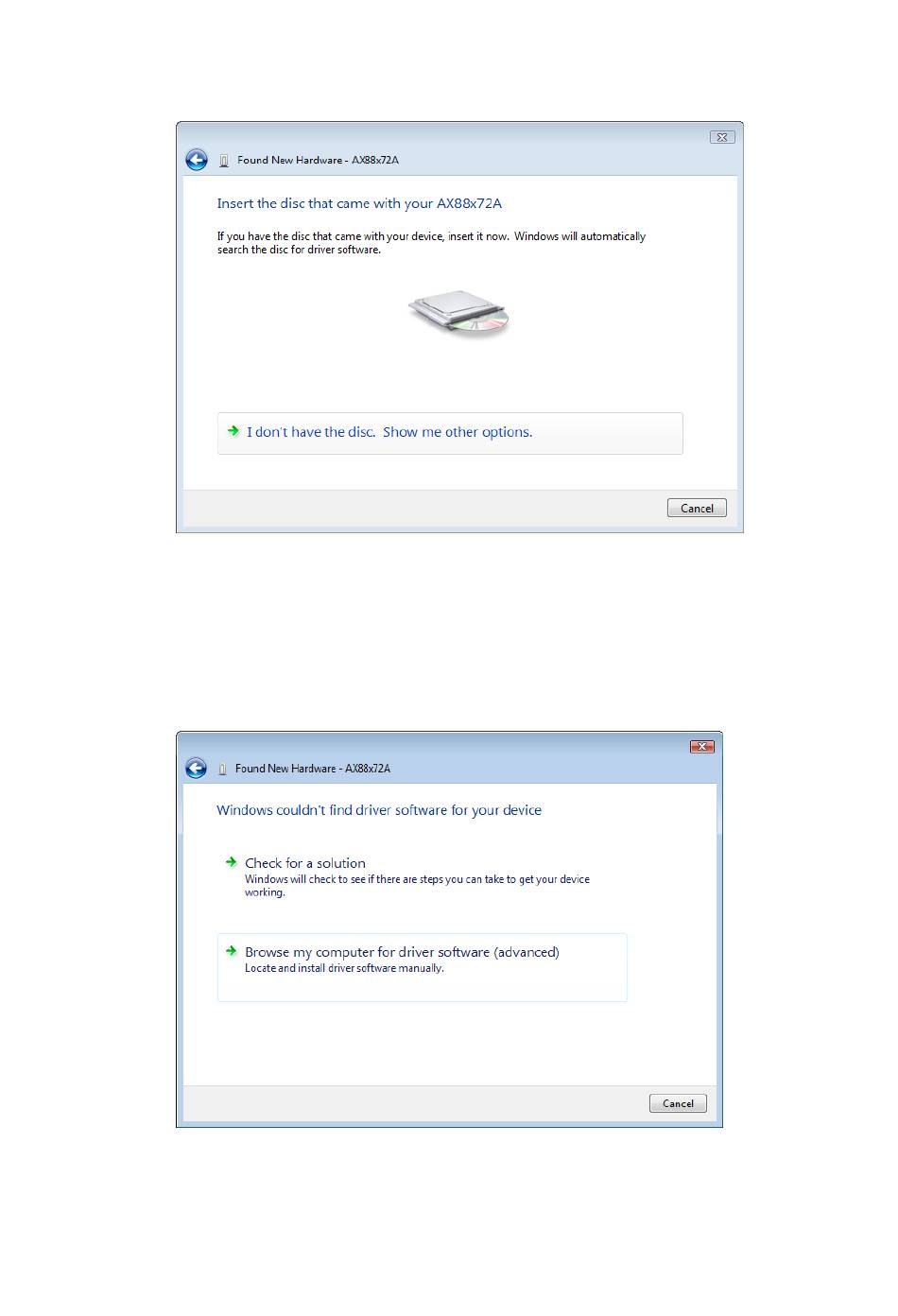Click the Windows couldn't find driver software heading
This screenshot has width=898, height=1316.
coord(379,810)
